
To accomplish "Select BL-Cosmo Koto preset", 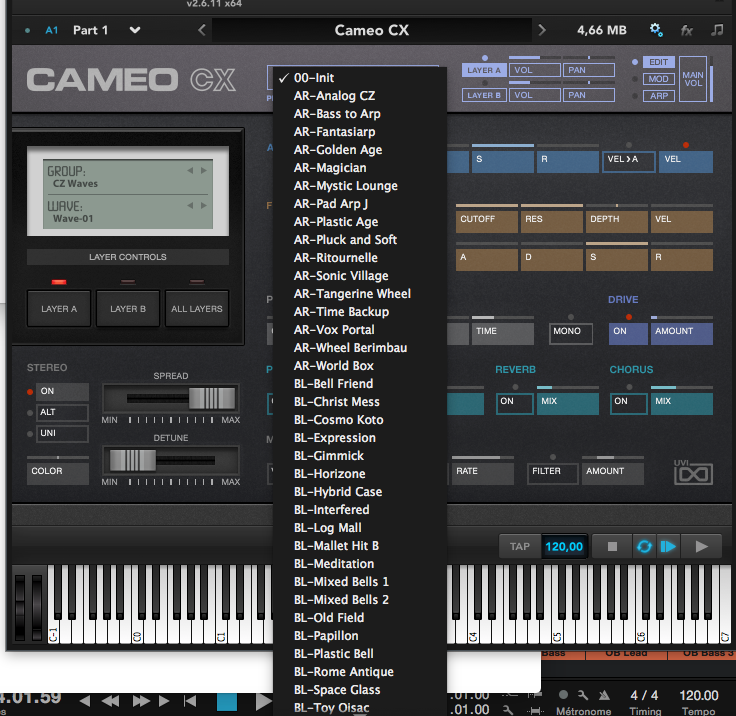I will [360, 420].
